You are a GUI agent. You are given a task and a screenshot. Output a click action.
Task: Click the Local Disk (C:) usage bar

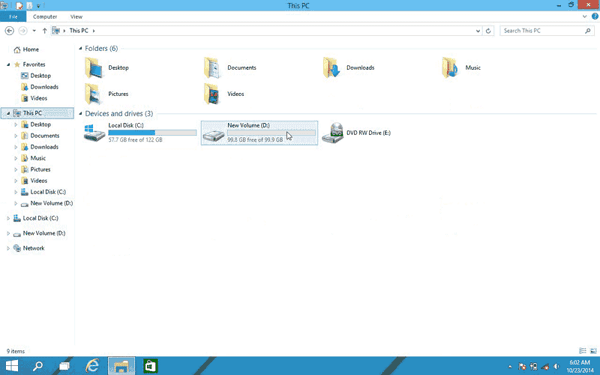152,133
